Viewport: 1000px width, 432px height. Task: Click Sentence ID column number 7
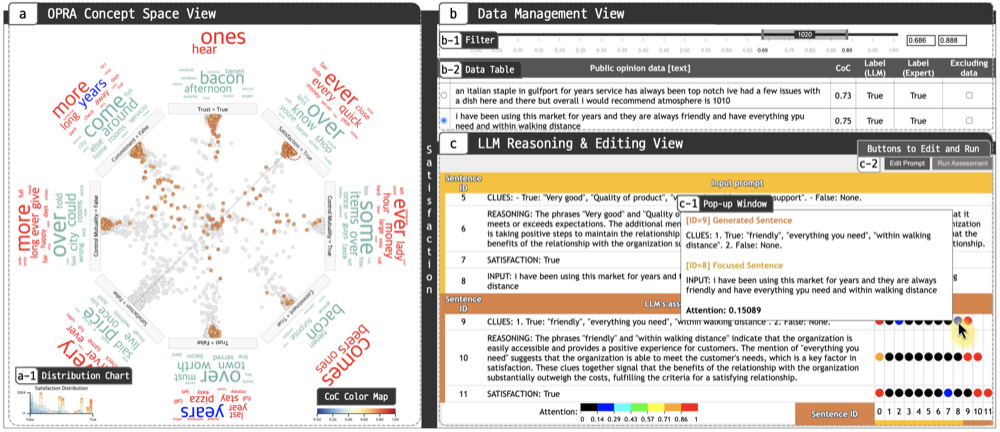point(948,413)
